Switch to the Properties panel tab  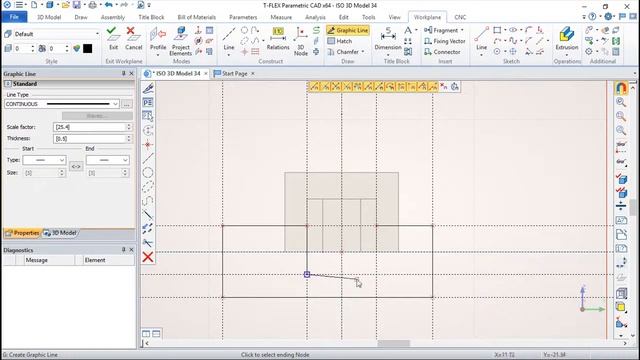coord(22,233)
